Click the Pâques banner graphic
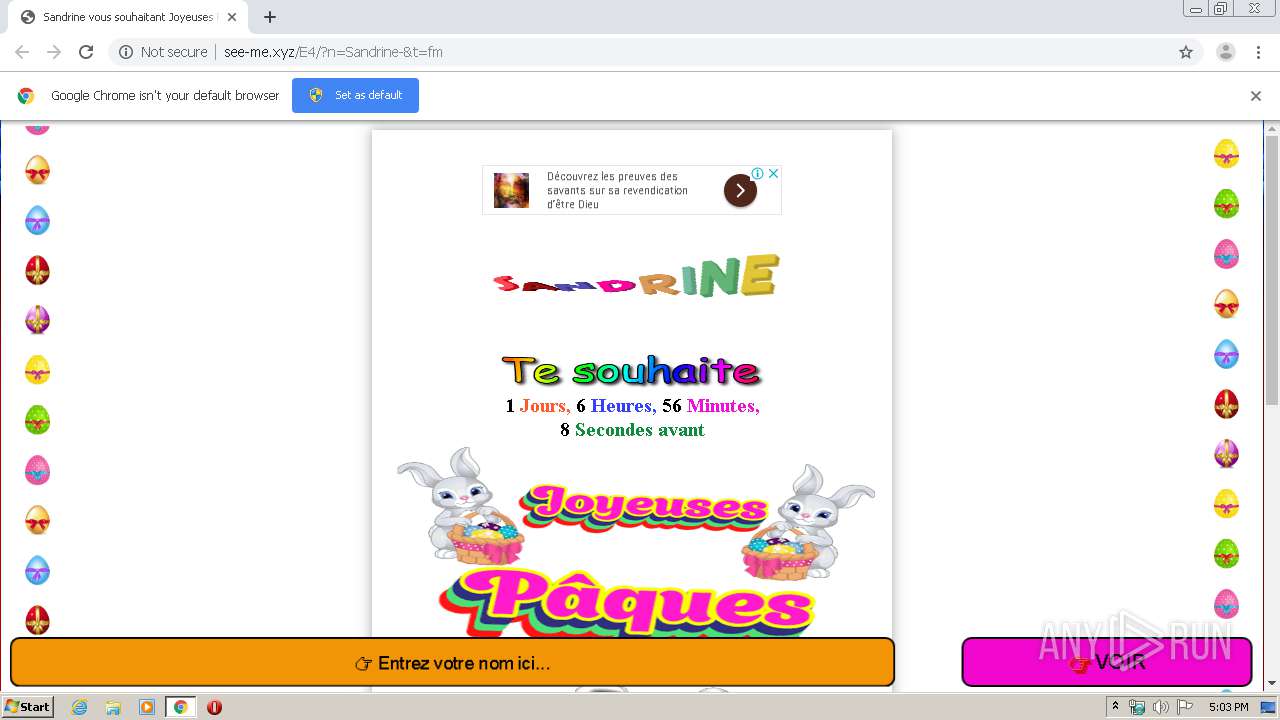The image size is (1280, 720). tap(627, 603)
